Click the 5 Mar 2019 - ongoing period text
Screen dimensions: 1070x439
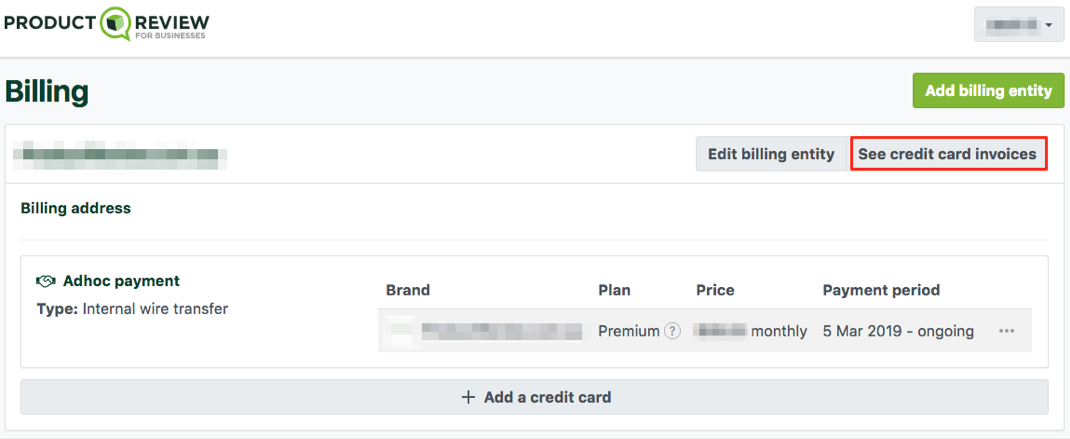pos(898,331)
